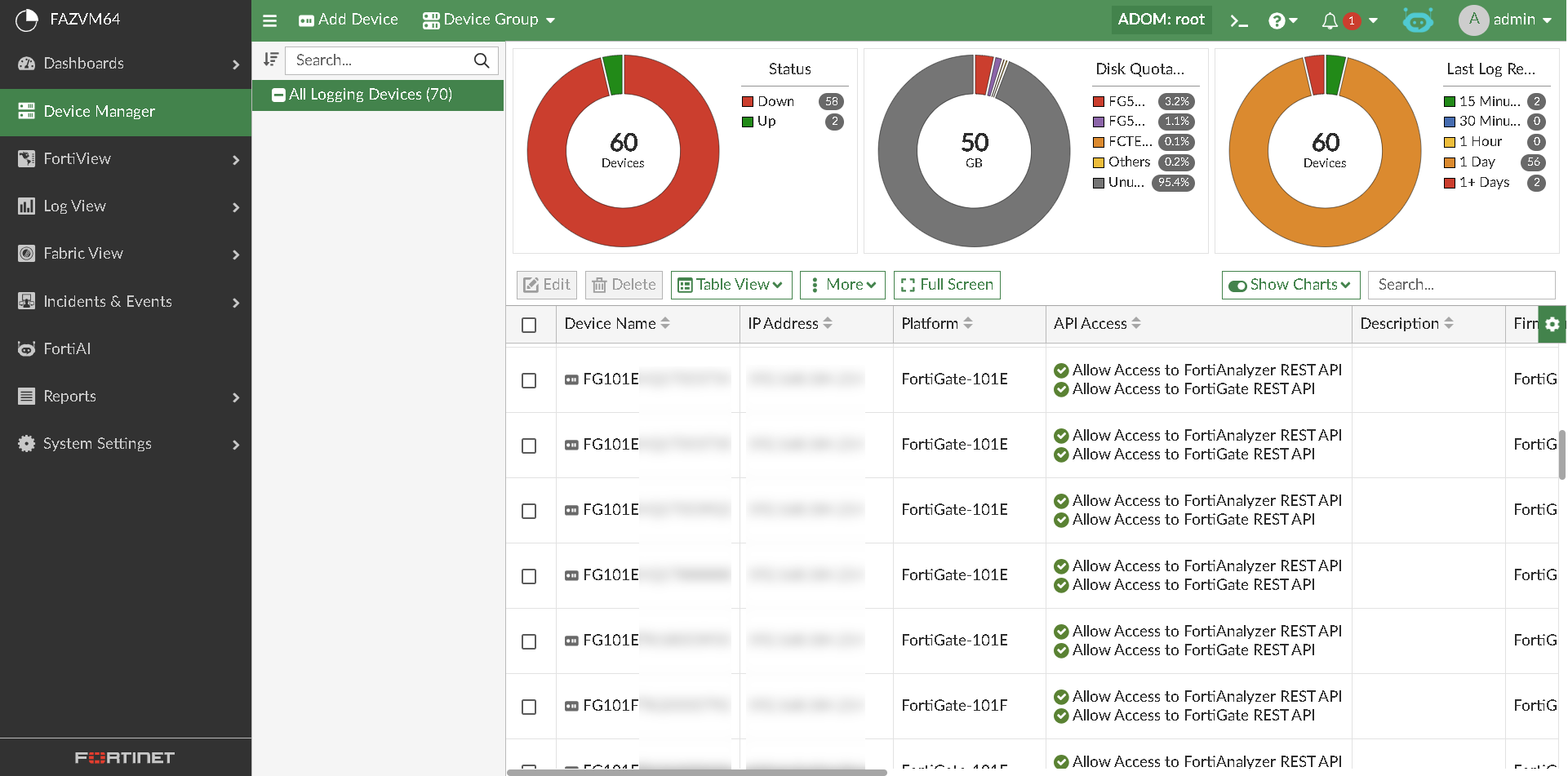The image size is (1568, 776).
Task: Select the FortiGate-101F row checkbox
Action: 529,707
